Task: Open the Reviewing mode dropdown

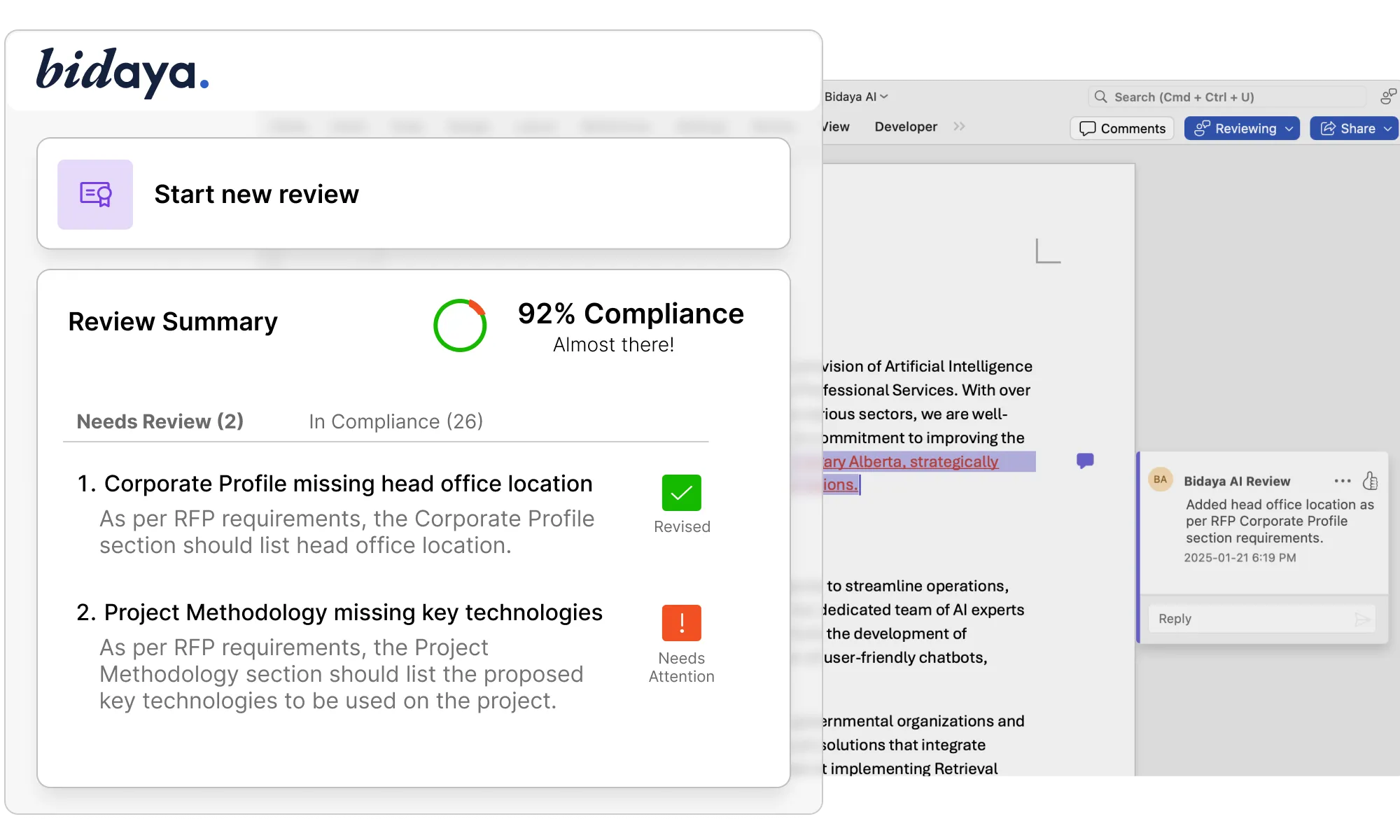Action: click(1242, 128)
